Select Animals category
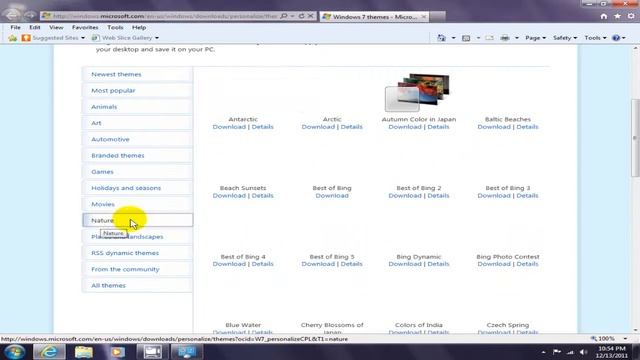Viewport: 640px width, 360px height. 137,107
